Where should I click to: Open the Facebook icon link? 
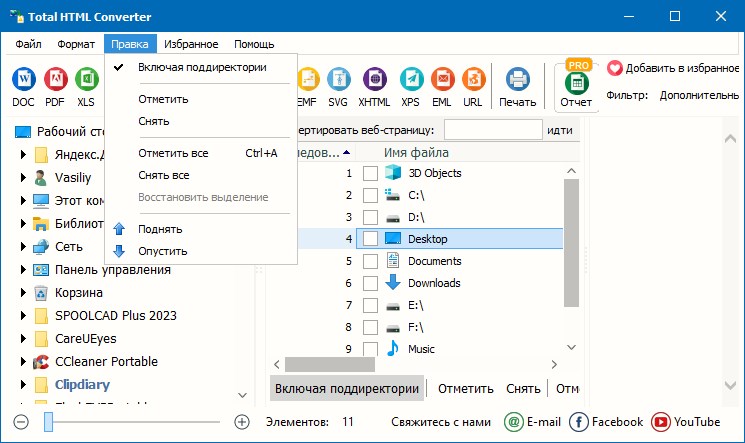coord(579,422)
